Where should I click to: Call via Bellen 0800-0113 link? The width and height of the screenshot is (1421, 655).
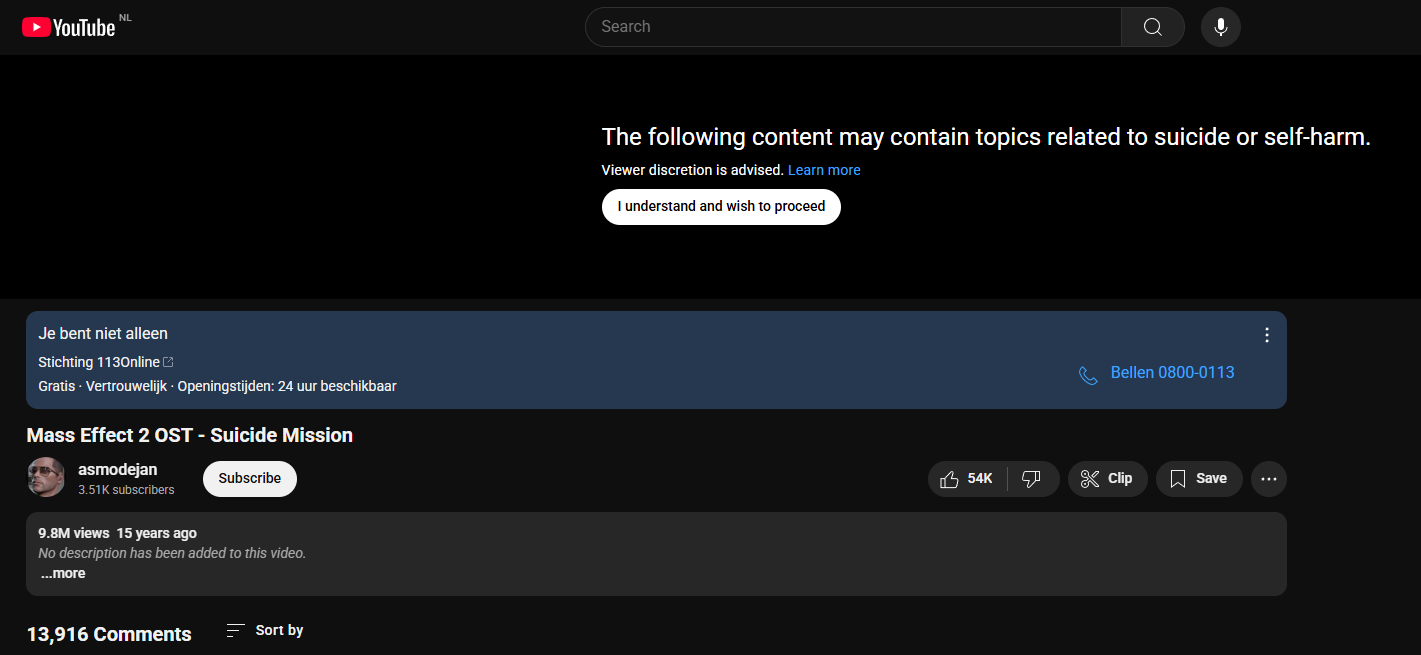1172,373
